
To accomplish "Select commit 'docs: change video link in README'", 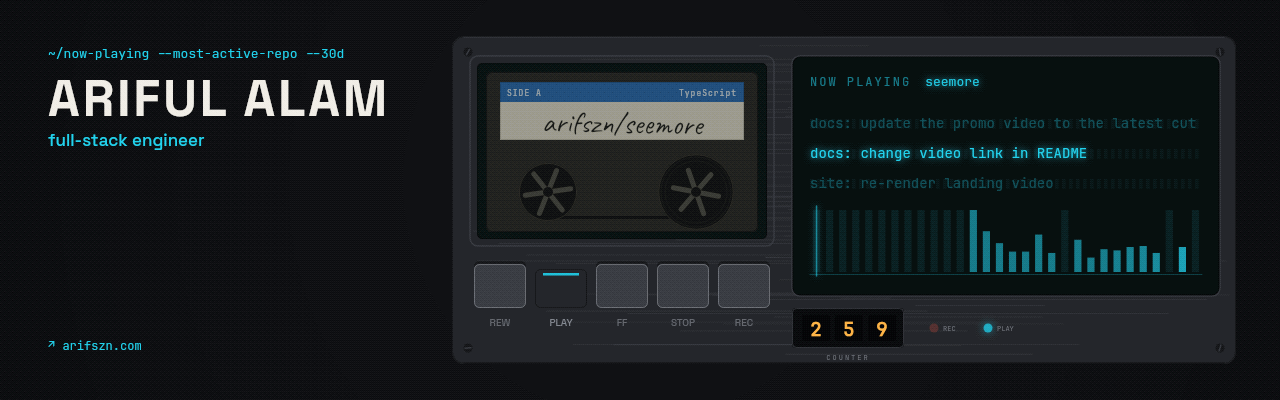I will pos(948,154).
